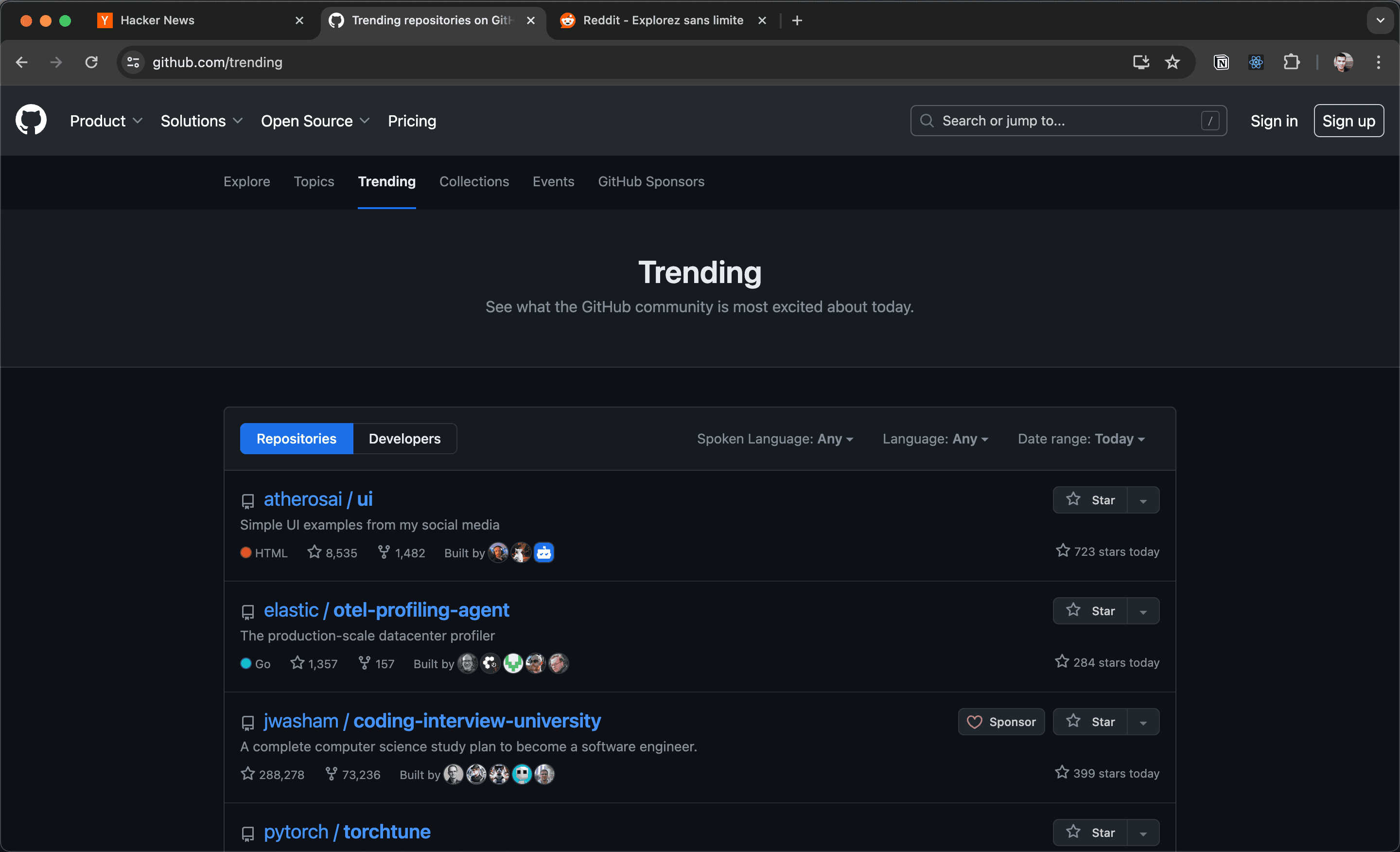Screen dimensions: 1400x852
Task: Open site information icon in address bar
Action: pyautogui.click(x=133, y=62)
